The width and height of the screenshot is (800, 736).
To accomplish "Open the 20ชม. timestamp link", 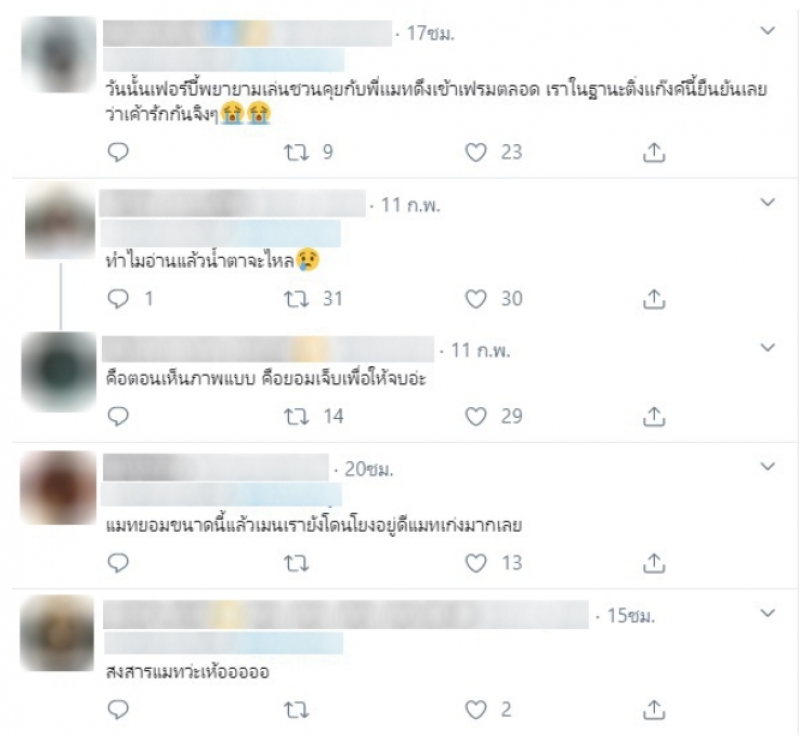I will click(369, 469).
